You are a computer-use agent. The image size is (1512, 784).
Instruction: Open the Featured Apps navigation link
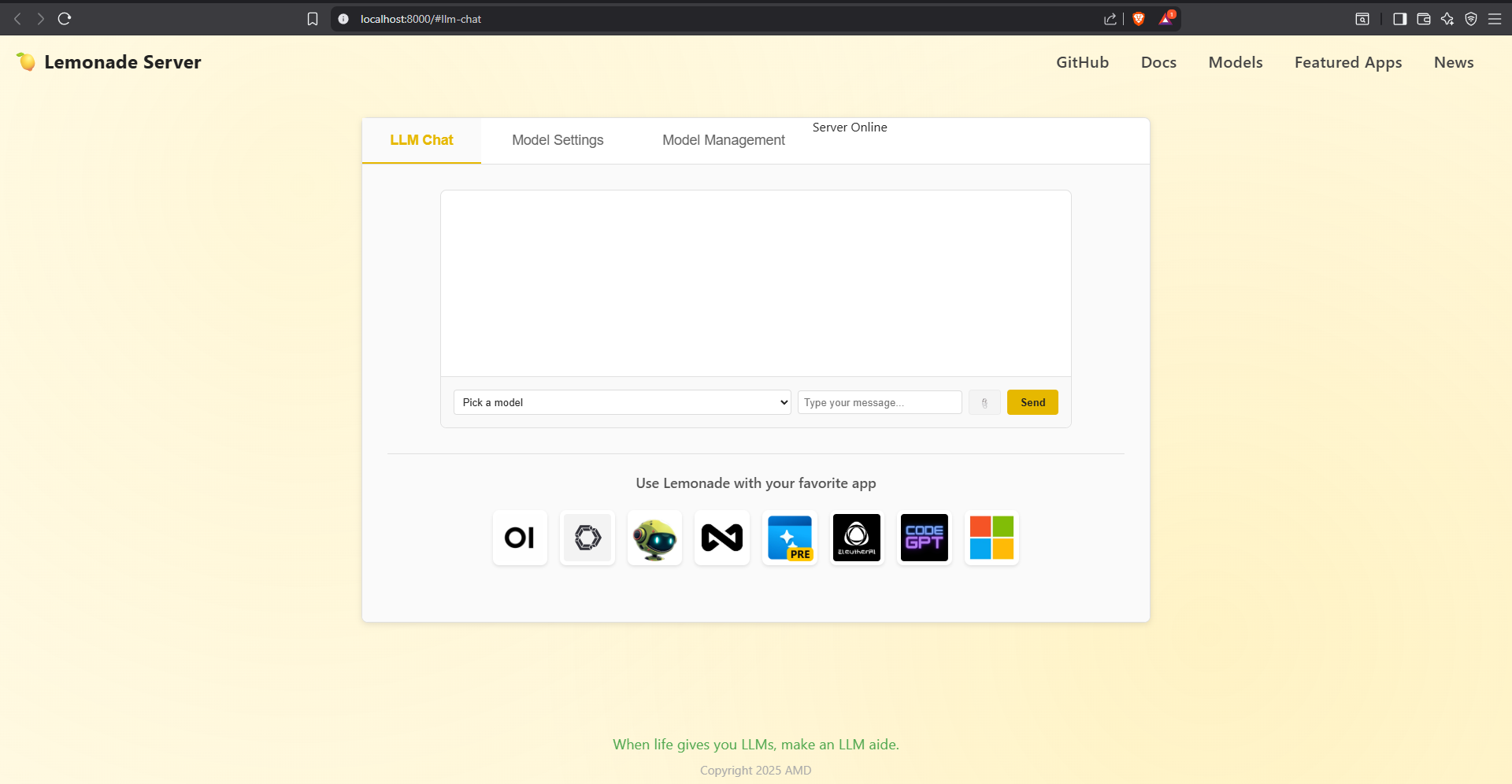pos(1348,62)
